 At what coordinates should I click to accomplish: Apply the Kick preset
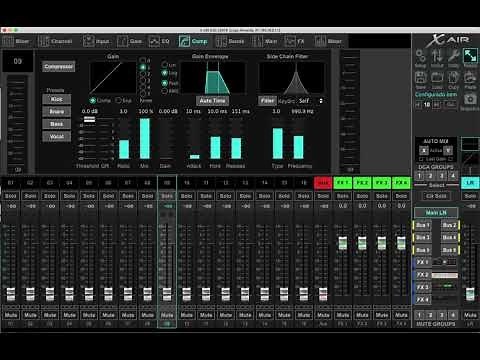[57, 99]
